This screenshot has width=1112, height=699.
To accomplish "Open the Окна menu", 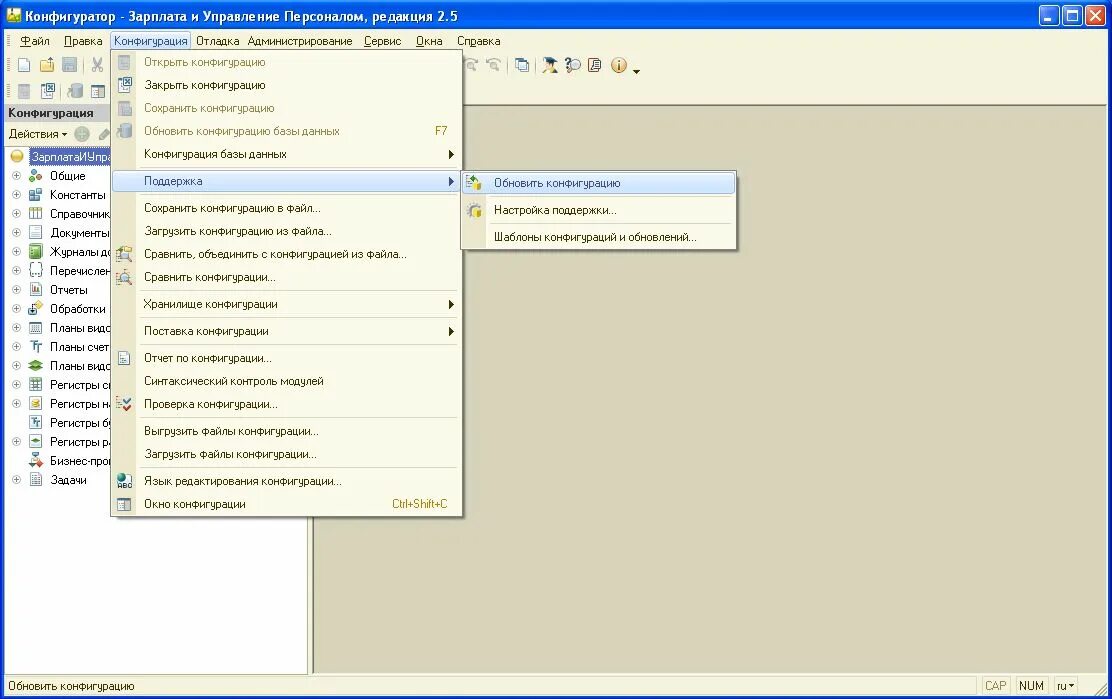I will pyautogui.click(x=429, y=41).
